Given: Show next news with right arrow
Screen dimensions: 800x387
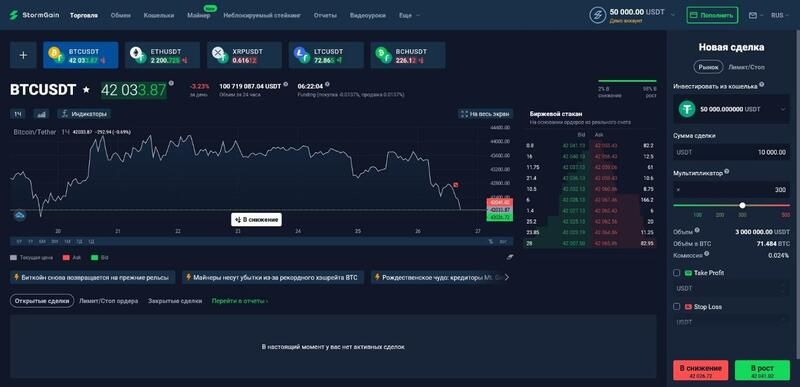Looking at the screenshot, I should [507, 277].
